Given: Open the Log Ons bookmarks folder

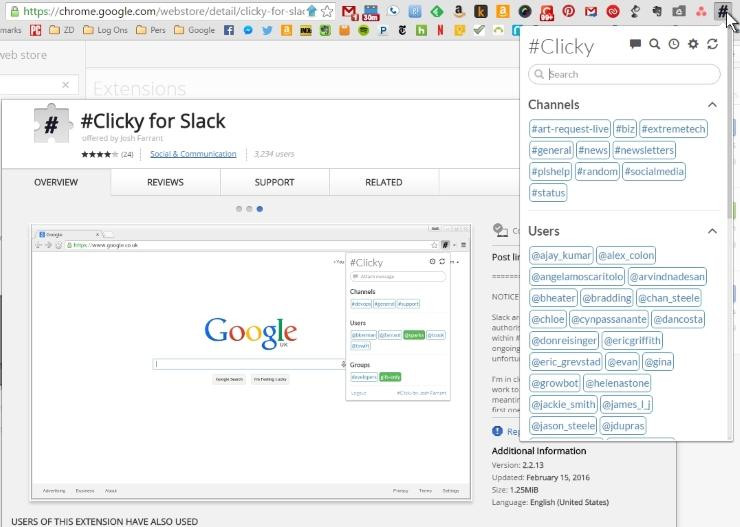Looking at the screenshot, I should [105, 30].
